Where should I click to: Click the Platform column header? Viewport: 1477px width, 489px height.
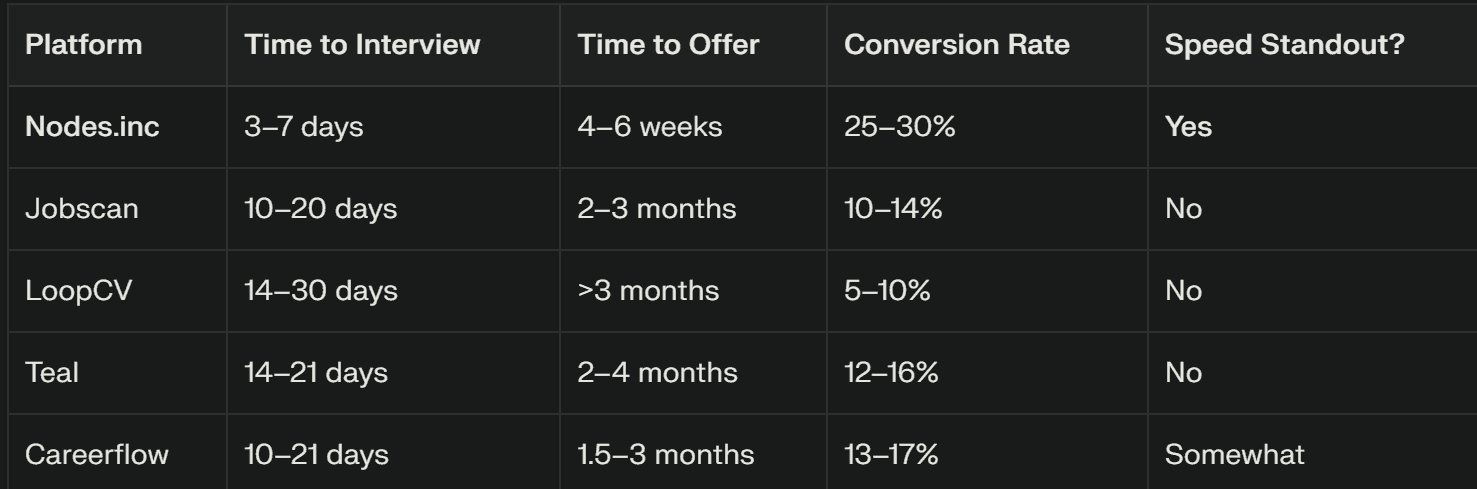[84, 45]
